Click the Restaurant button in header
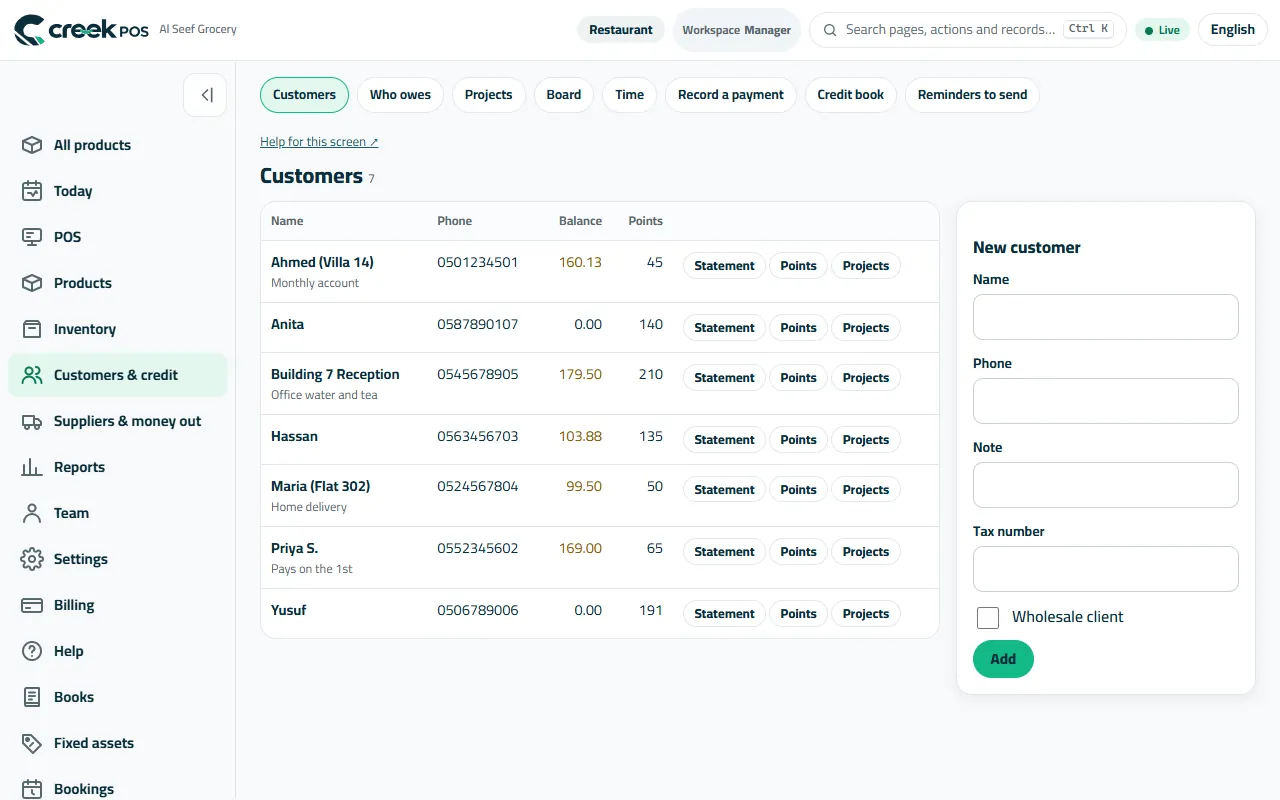This screenshot has height=800, width=1280. click(620, 30)
